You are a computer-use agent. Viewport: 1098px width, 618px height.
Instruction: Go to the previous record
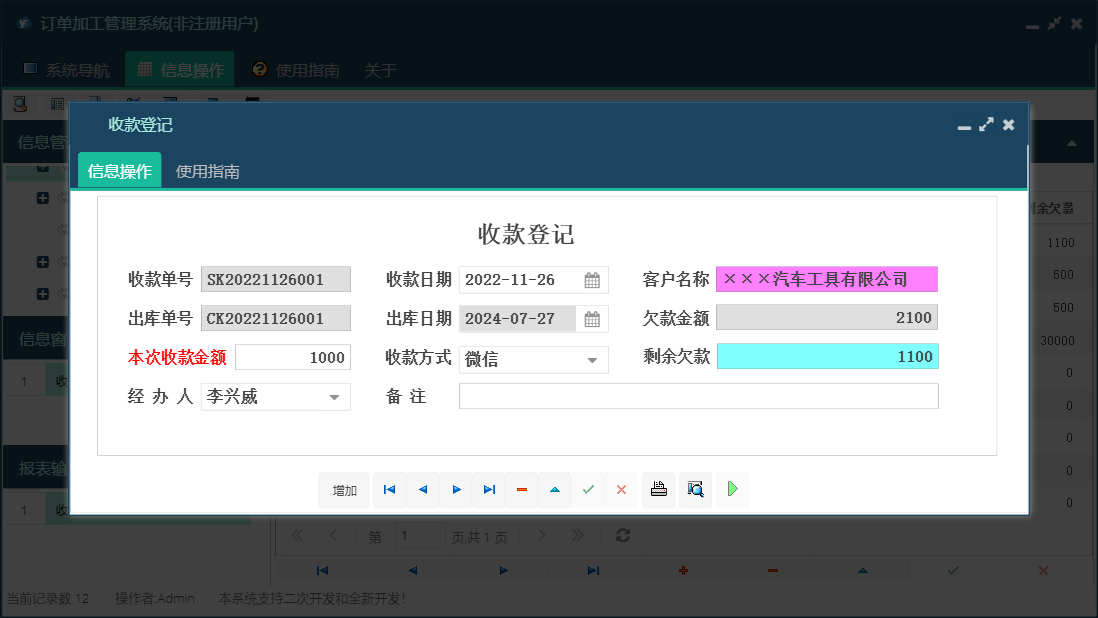tap(422, 490)
